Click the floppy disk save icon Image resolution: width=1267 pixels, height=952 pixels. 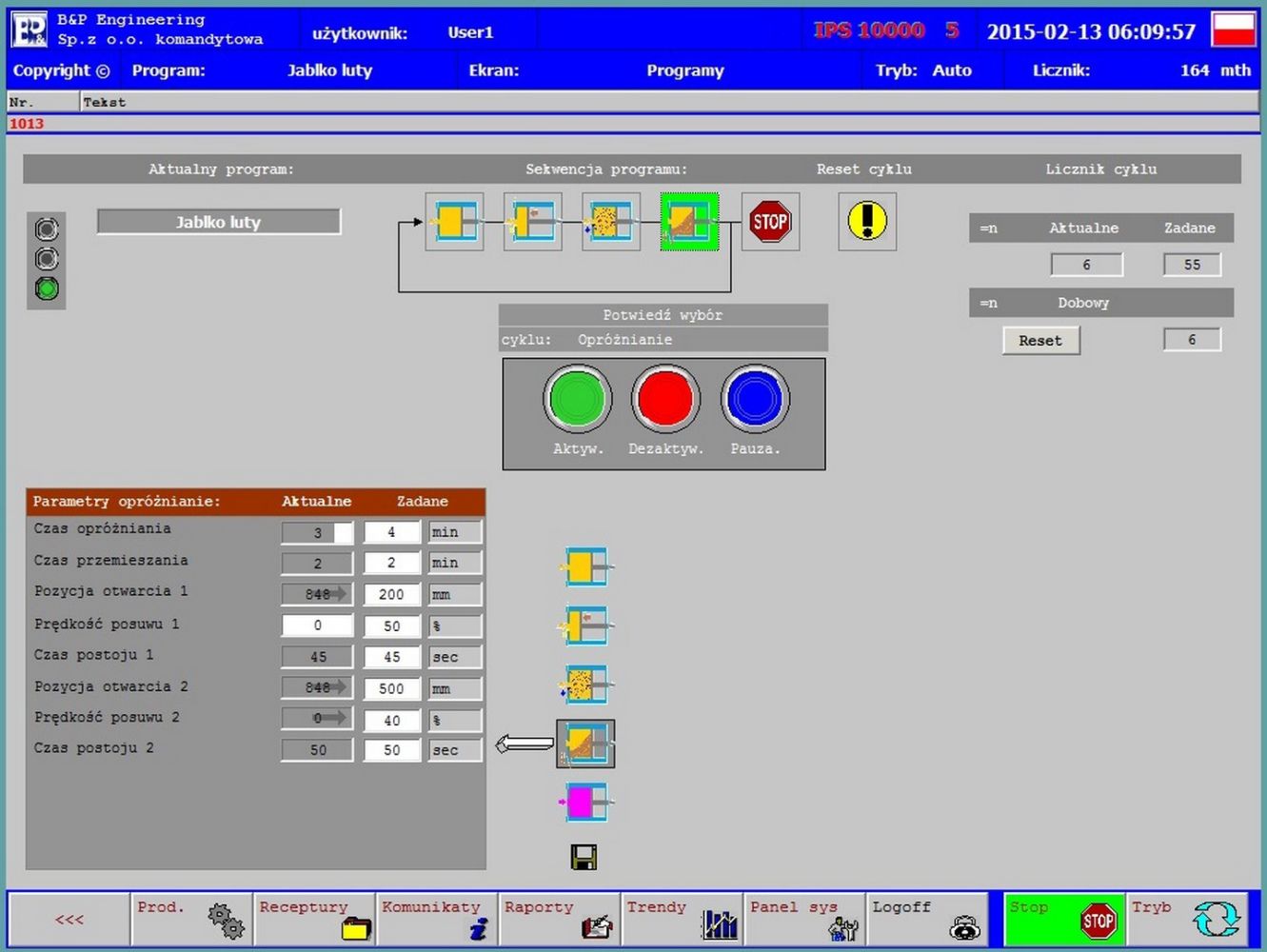click(584, 858)
